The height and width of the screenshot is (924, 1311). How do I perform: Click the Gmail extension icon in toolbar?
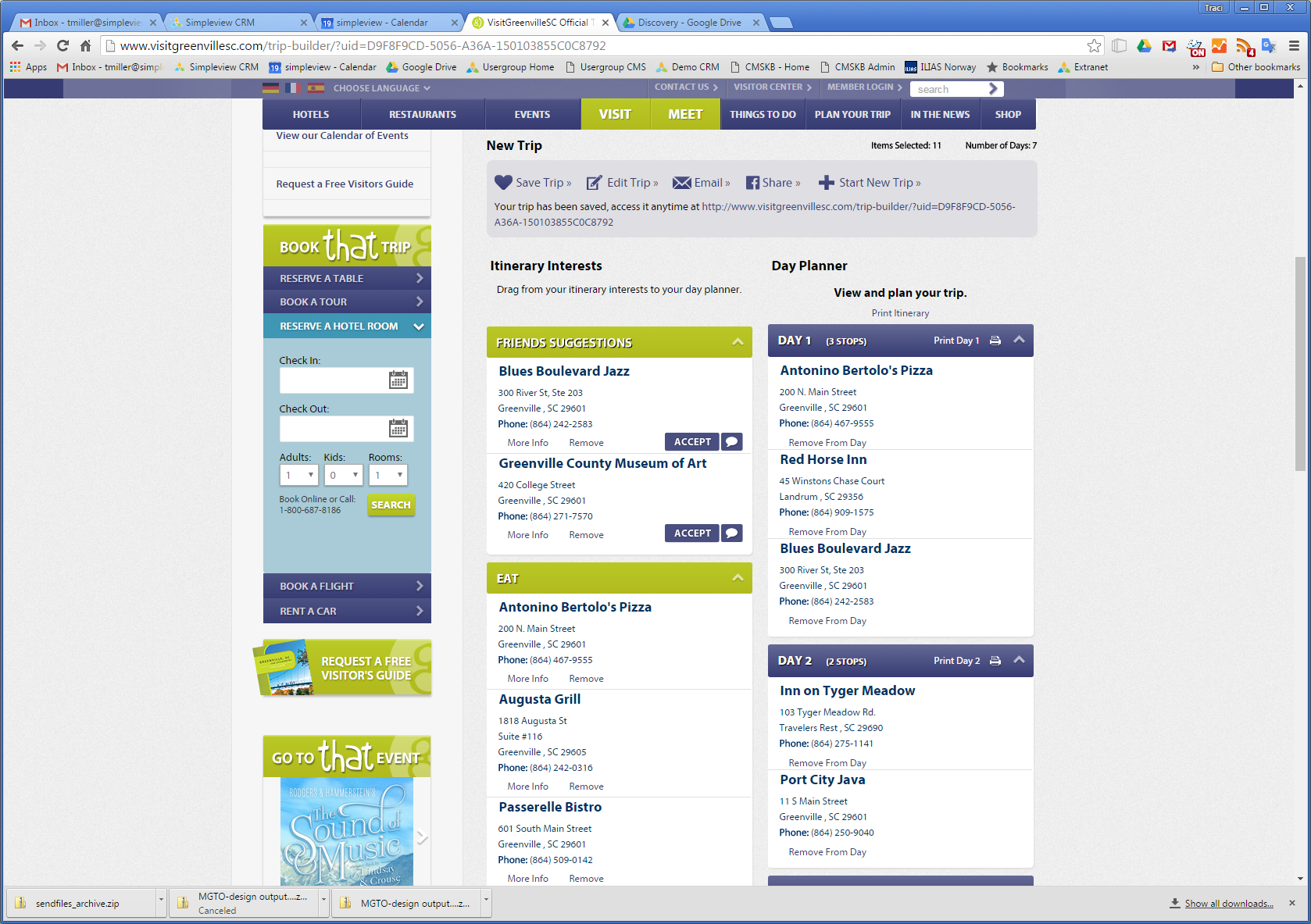point(1169,45)
